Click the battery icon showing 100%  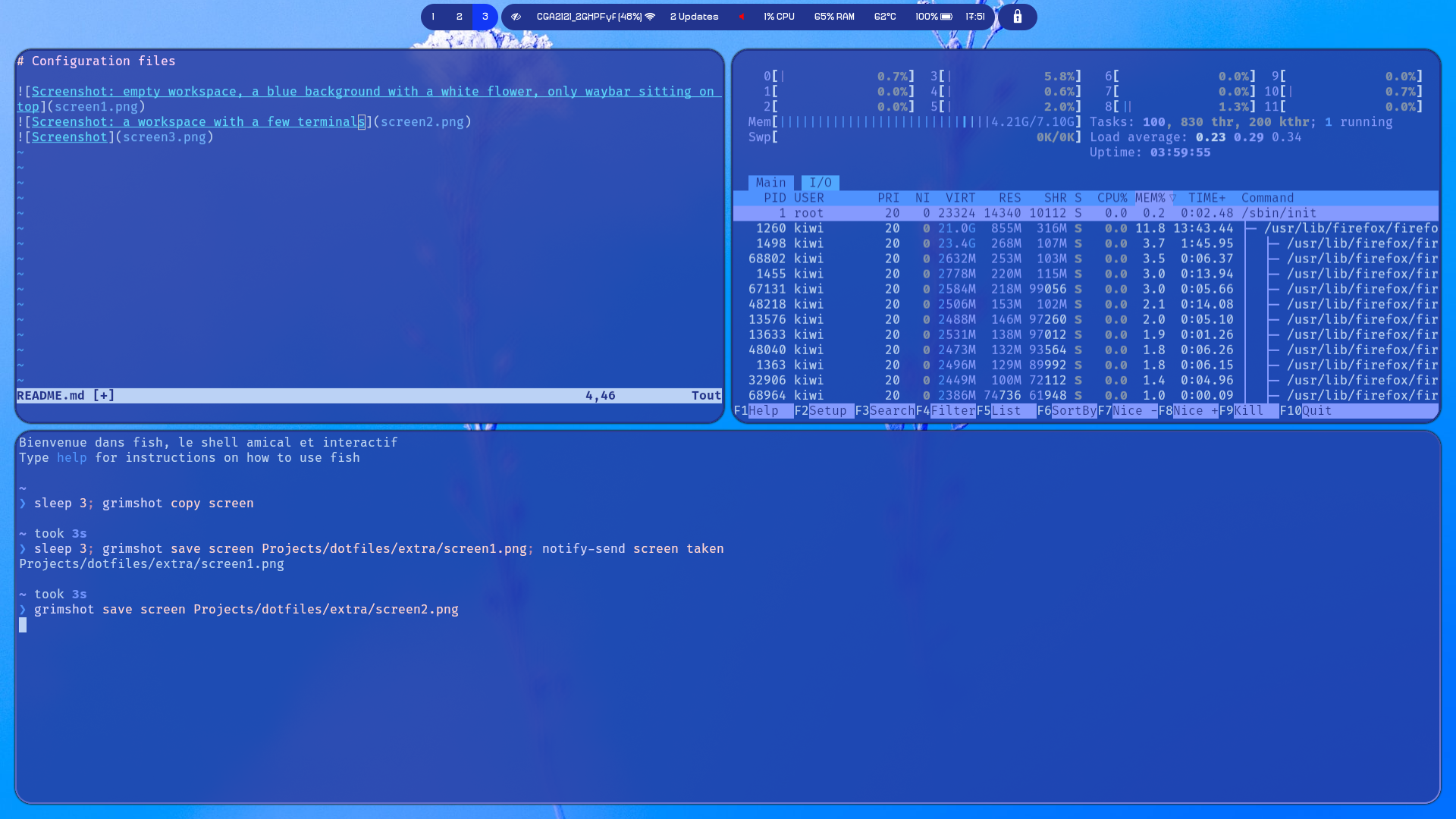(946, 17)
